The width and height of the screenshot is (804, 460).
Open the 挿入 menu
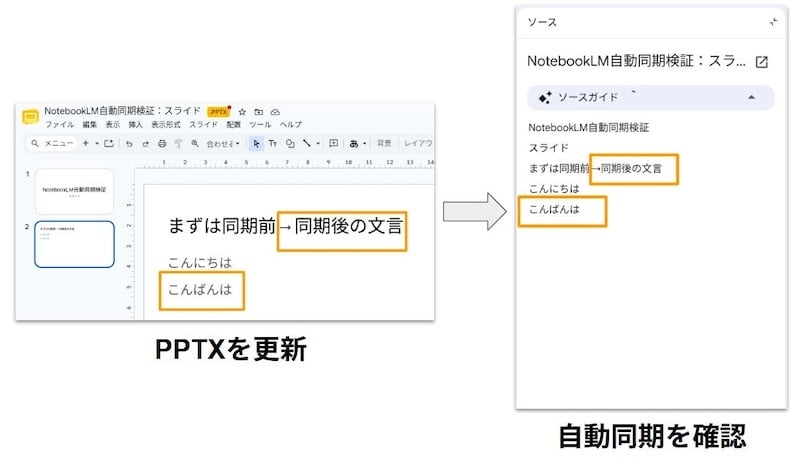(x=135, y=125)
